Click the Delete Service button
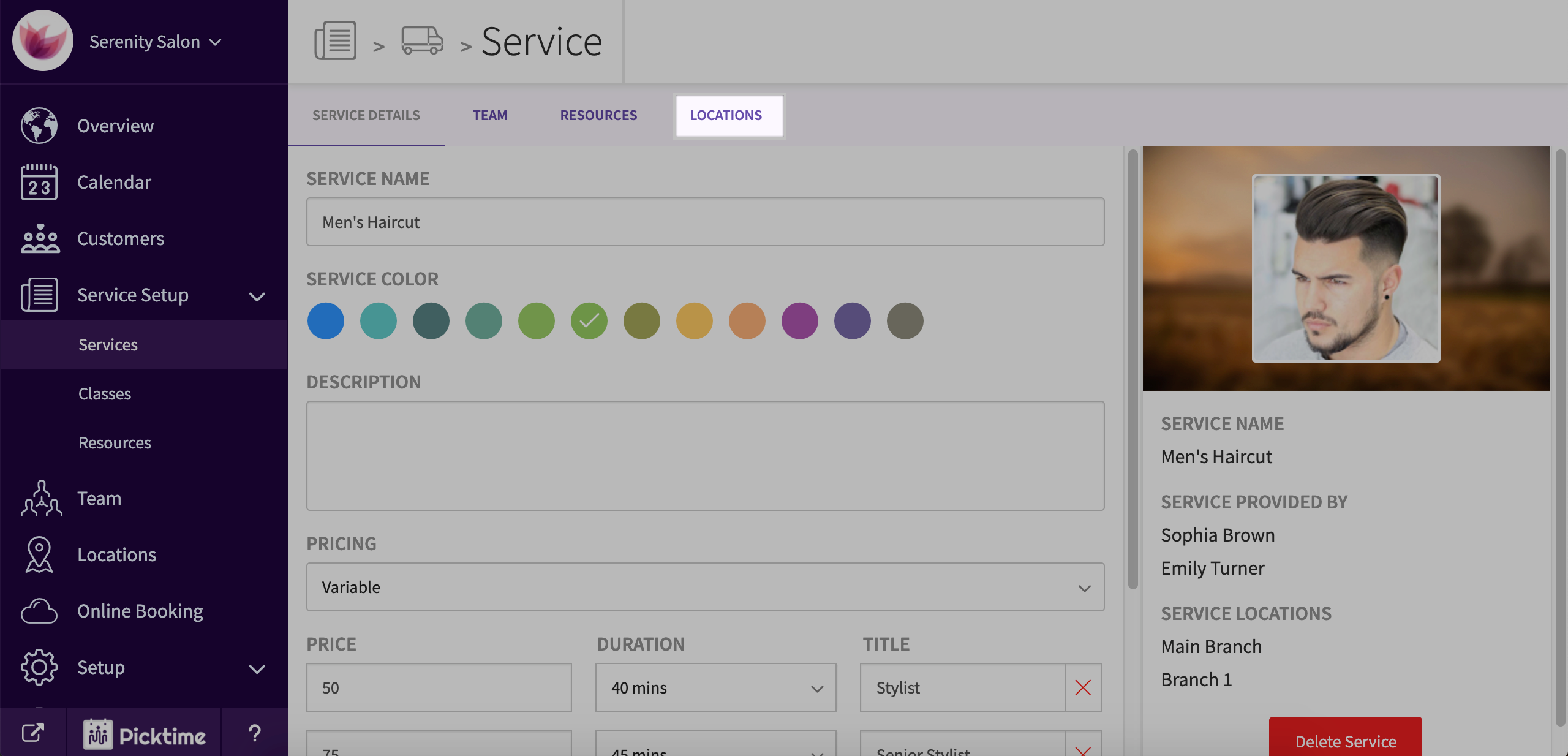 pyautogui.click(x=1345, y=740)
